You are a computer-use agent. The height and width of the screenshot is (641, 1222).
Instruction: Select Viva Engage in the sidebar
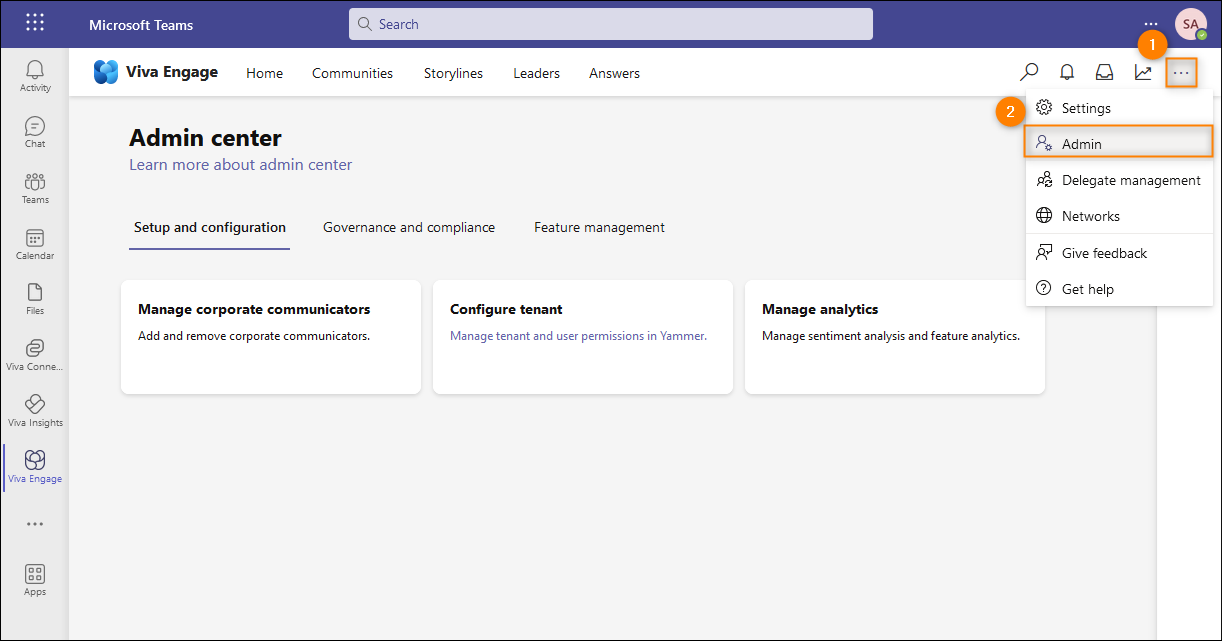tap(35, 467)
